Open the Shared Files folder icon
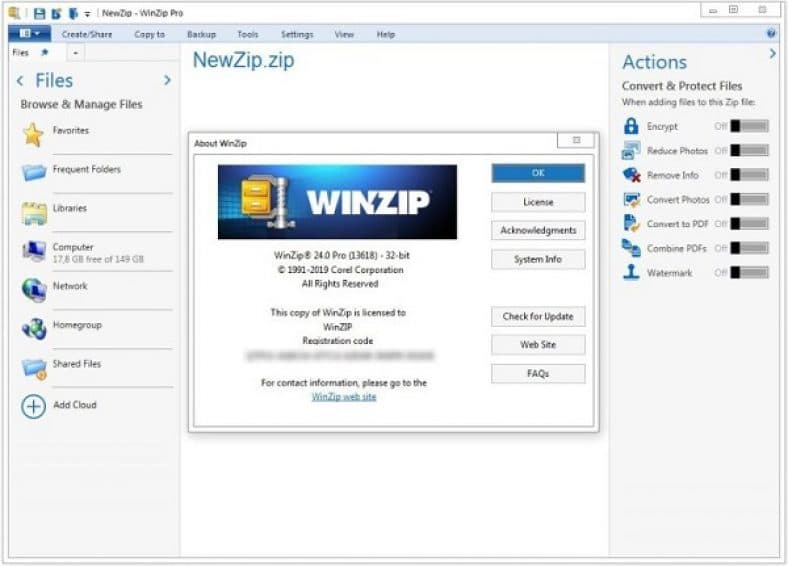Viewport: 788px width, 566px height. point(34,368)
